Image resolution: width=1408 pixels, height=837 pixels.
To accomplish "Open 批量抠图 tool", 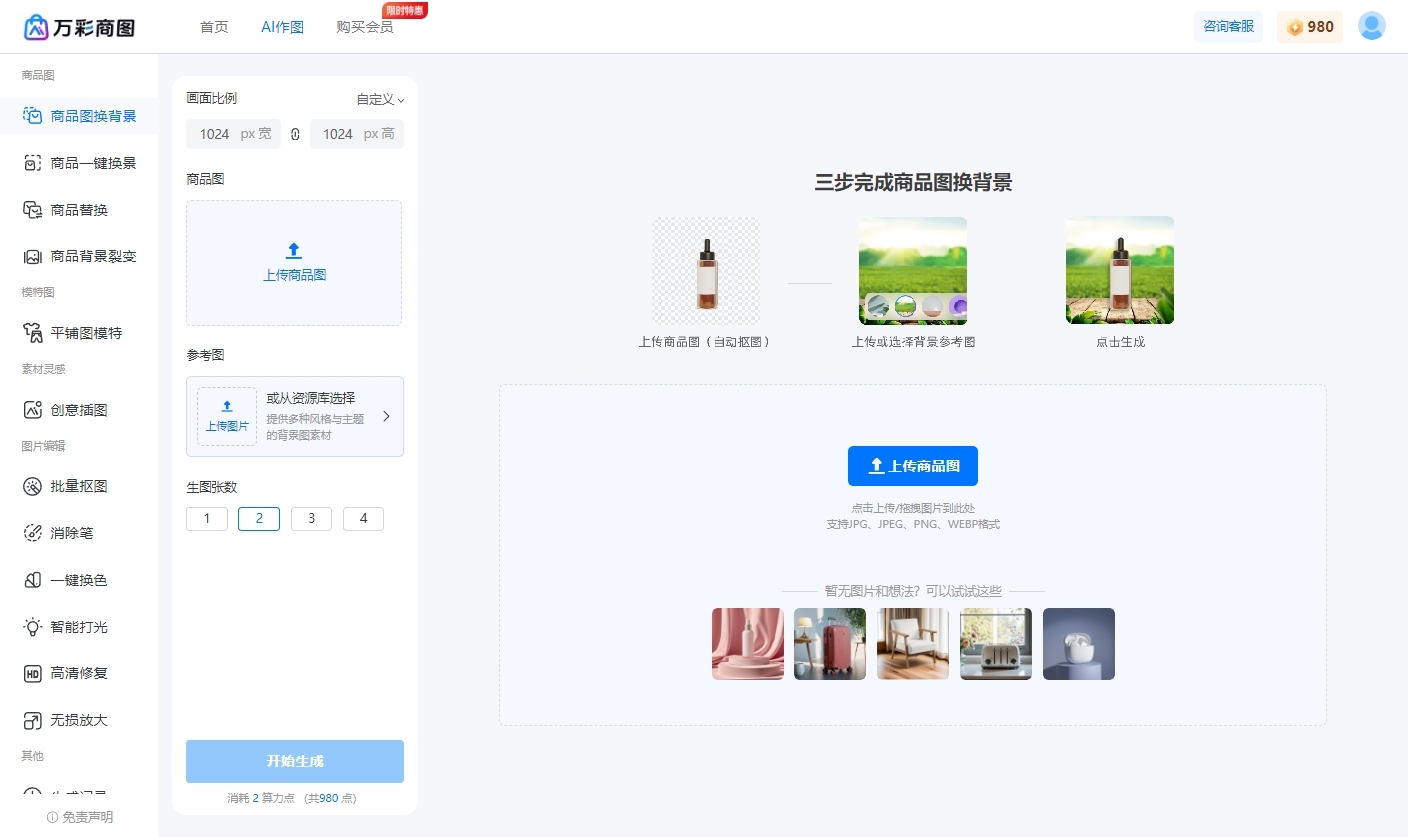I will pos(79,487).
